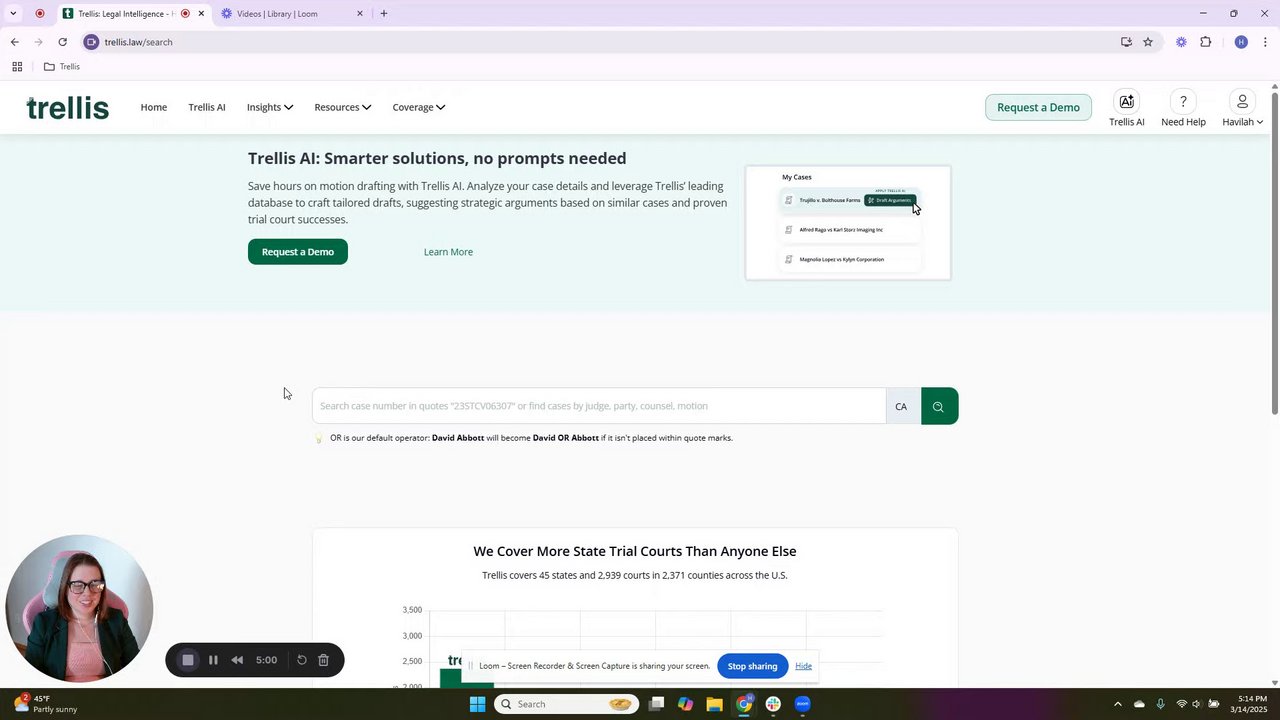Click the Loom rewind button
Screen dimensions: 1280x720
click(237, 660)
